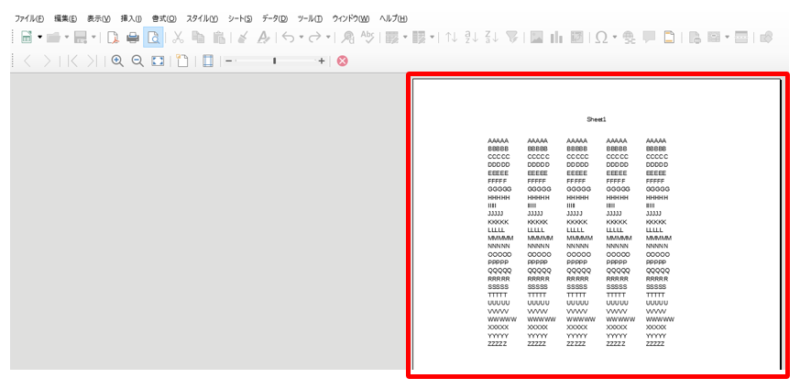Expand the Column options dropdown arrow

(432, 37)
